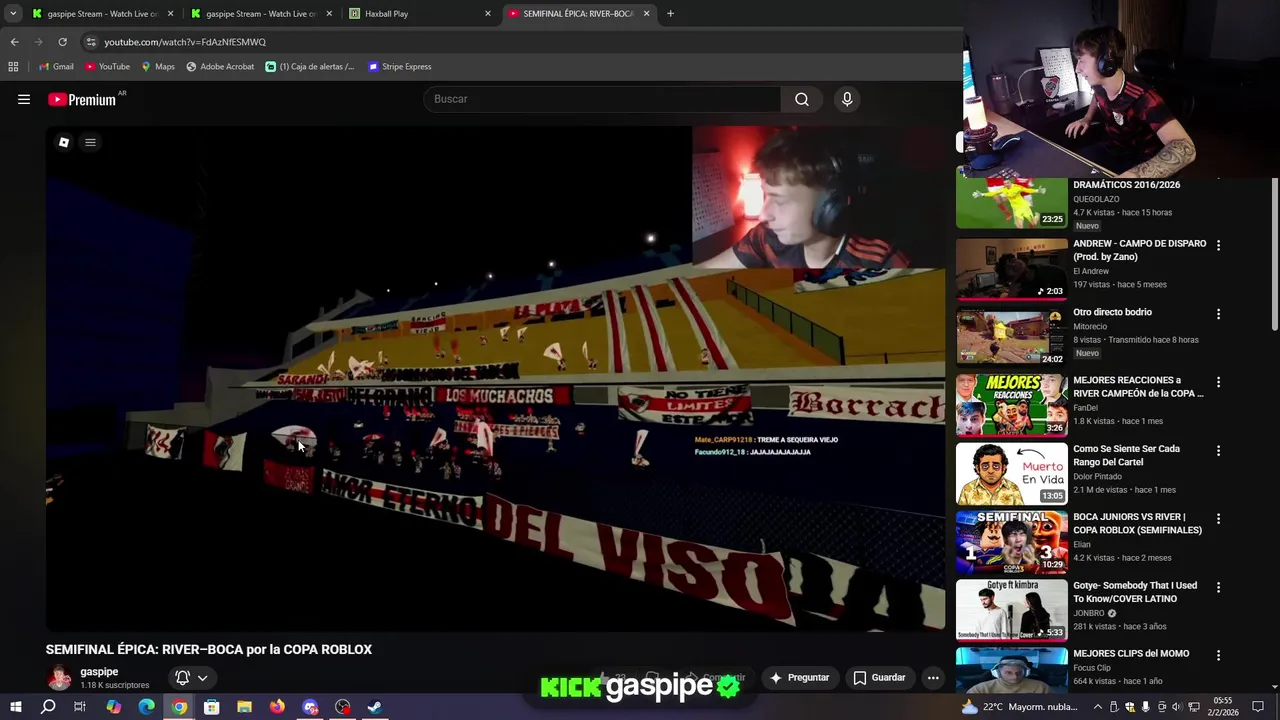Open Steam from the taskbar
Viewport: 1280px width, 720px height.
375,707
